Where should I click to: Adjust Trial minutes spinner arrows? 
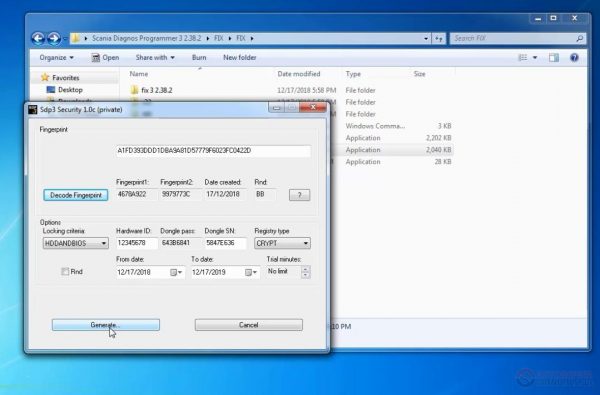pyautogui.click(x=305, y=272)
